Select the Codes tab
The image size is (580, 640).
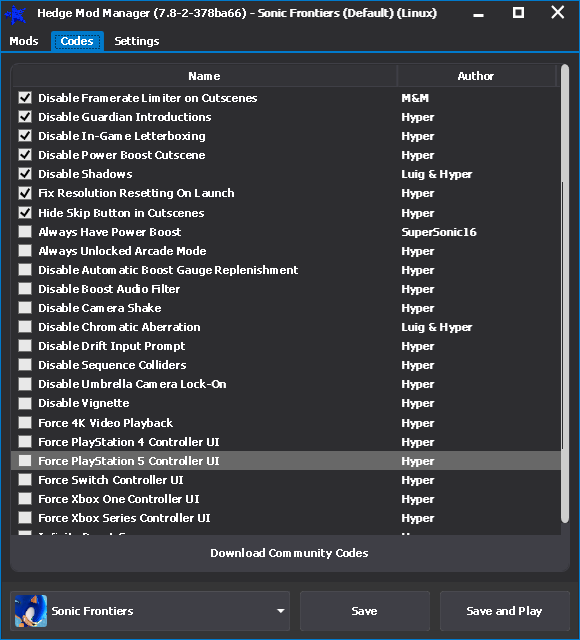(77, 41)
